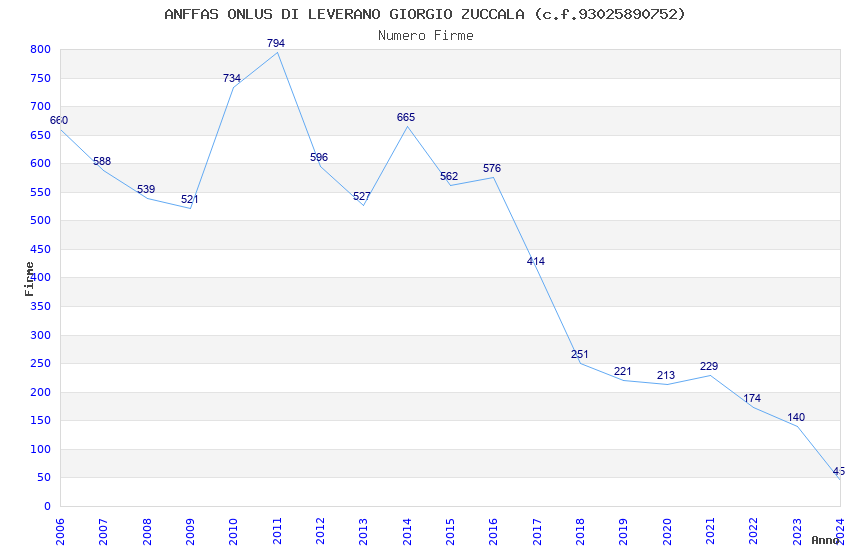
Task: Click x-axis label 2012
Action: pyautogui.click(x=320, y=531)
